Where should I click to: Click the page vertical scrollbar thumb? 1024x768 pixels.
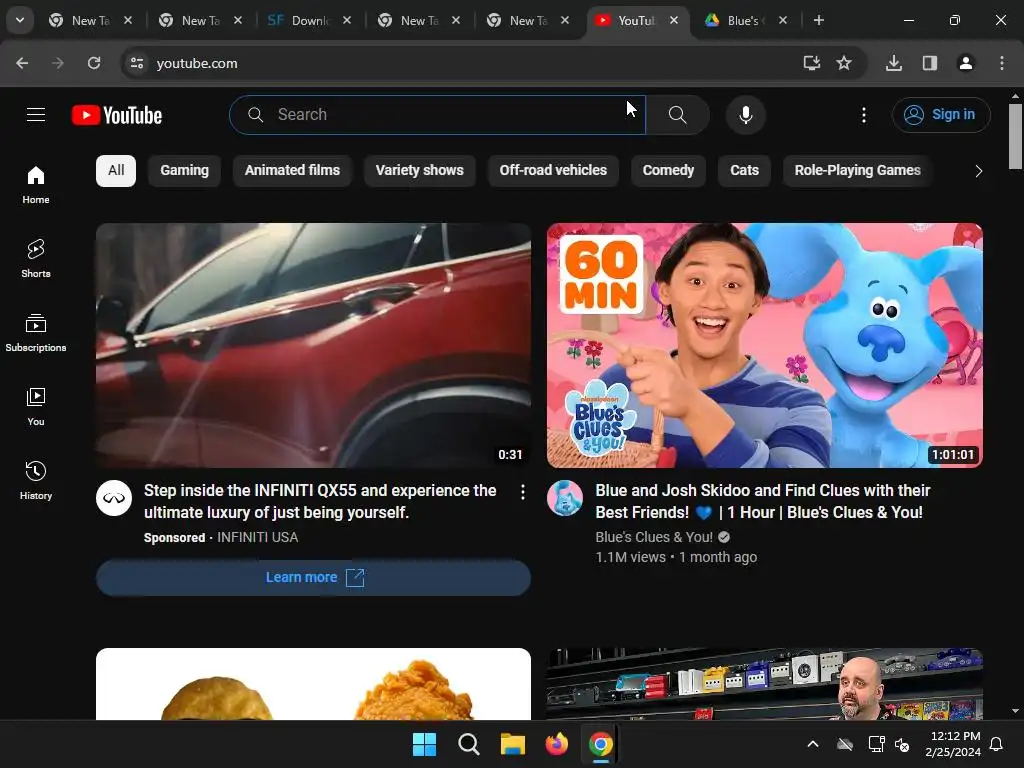click(x=1015, y=136)
